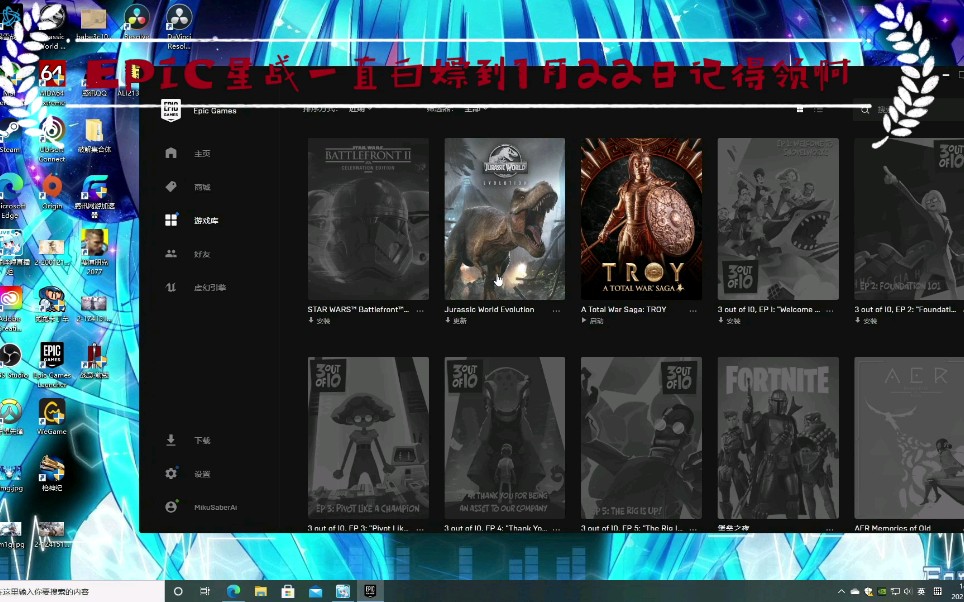
Task: Install 3 out of 10 EP 2
Action: [x=866, y=321]
